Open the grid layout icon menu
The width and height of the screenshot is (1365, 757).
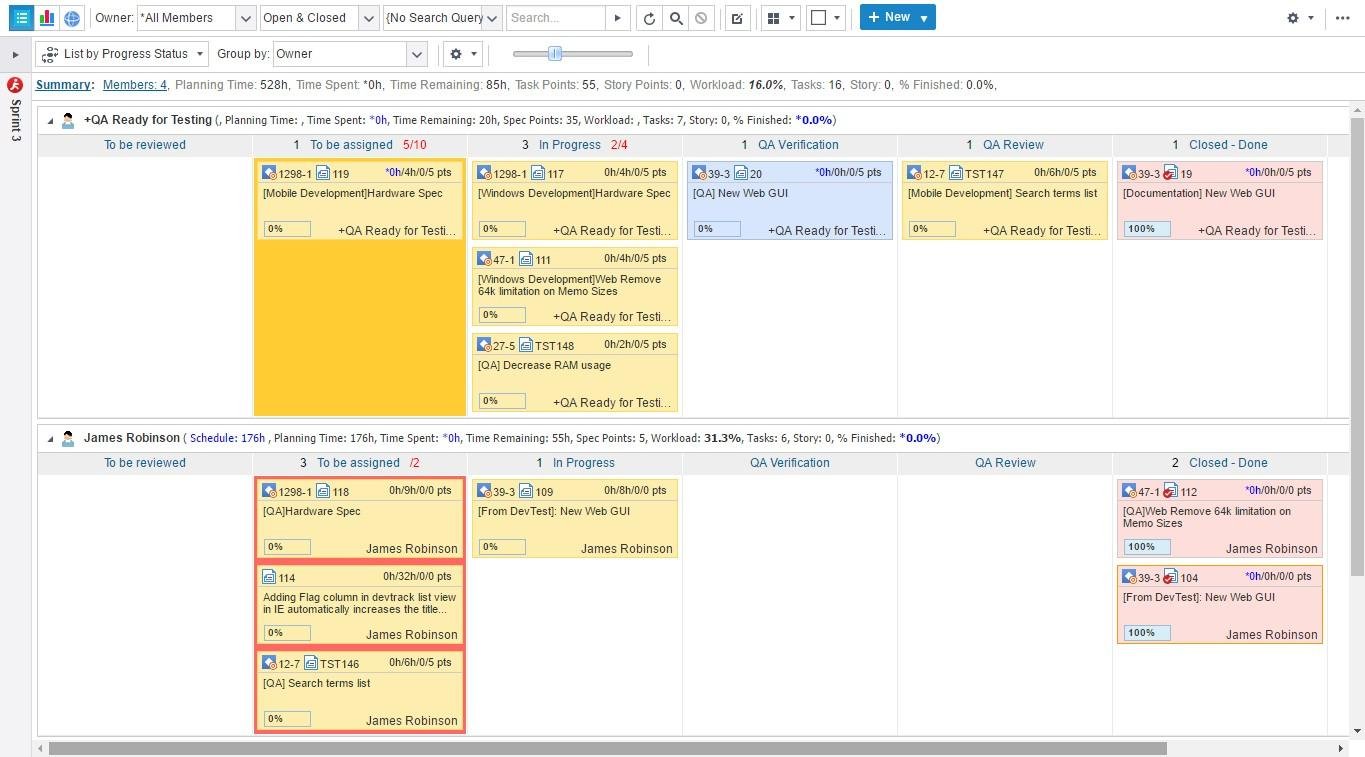tap(780, 18)
